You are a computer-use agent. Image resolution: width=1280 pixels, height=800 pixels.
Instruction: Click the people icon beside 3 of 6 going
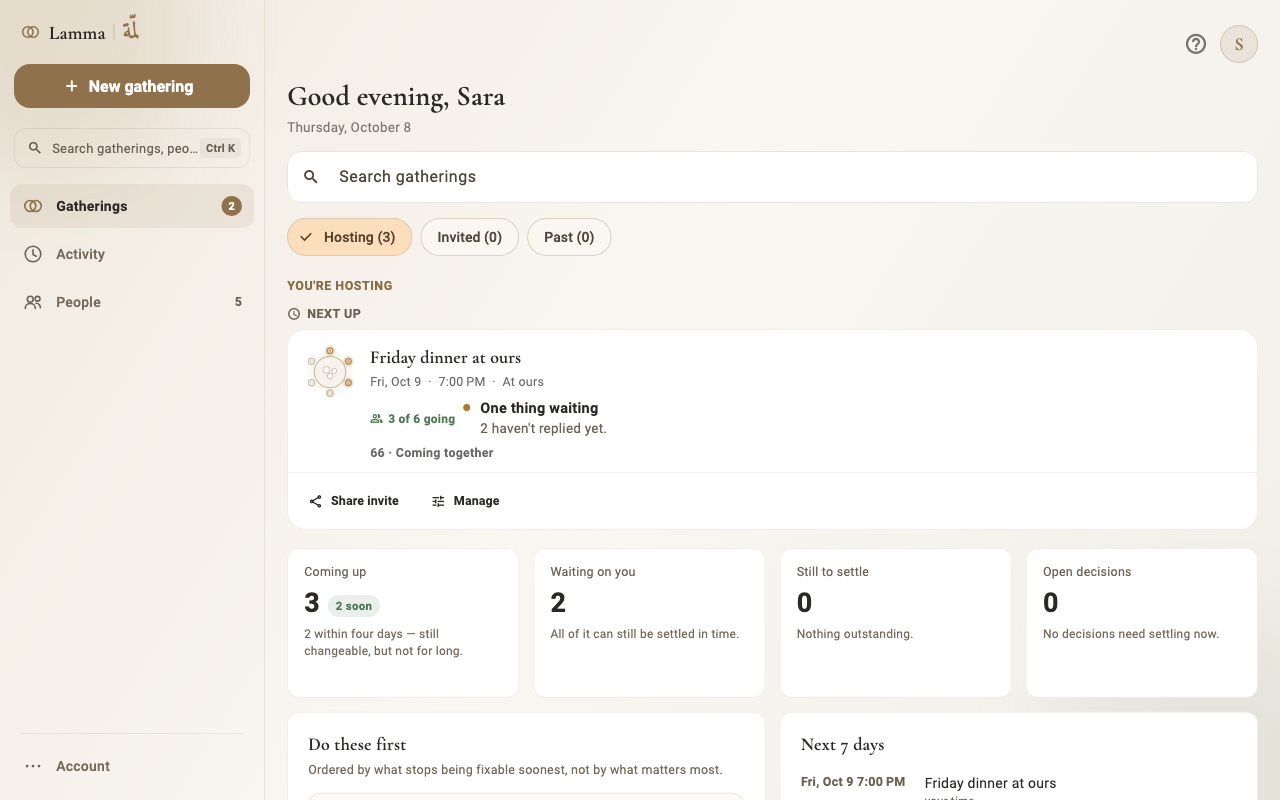click(376, 419)
